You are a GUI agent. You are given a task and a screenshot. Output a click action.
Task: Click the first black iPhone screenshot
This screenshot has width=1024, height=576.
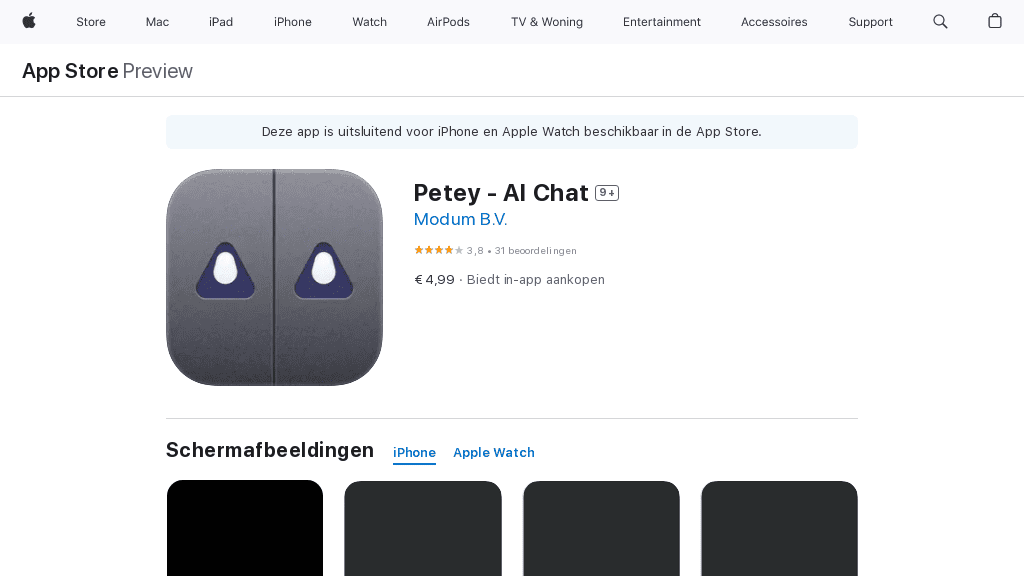tap(244, 528)
